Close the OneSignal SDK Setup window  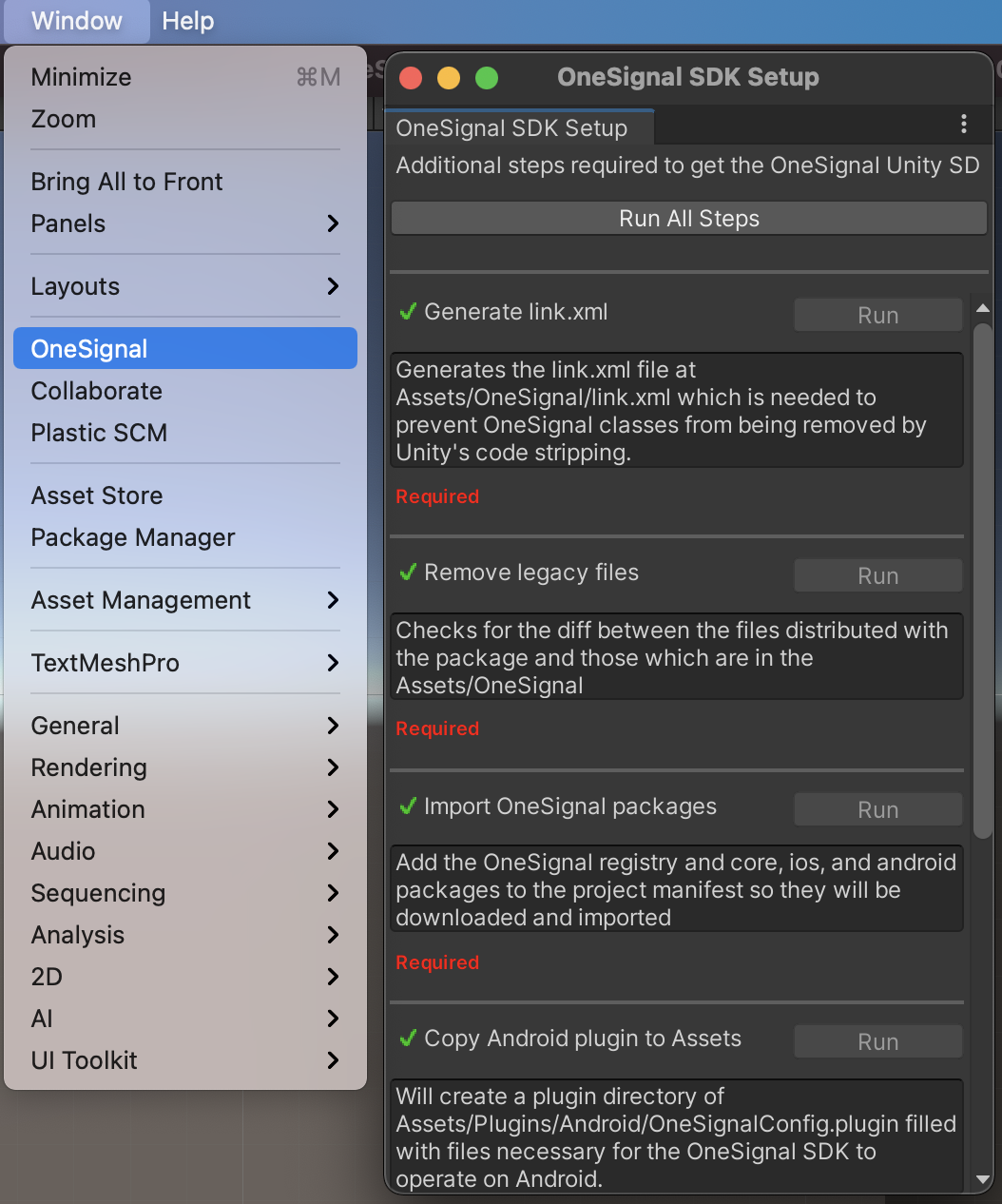[x=411, y=78]
